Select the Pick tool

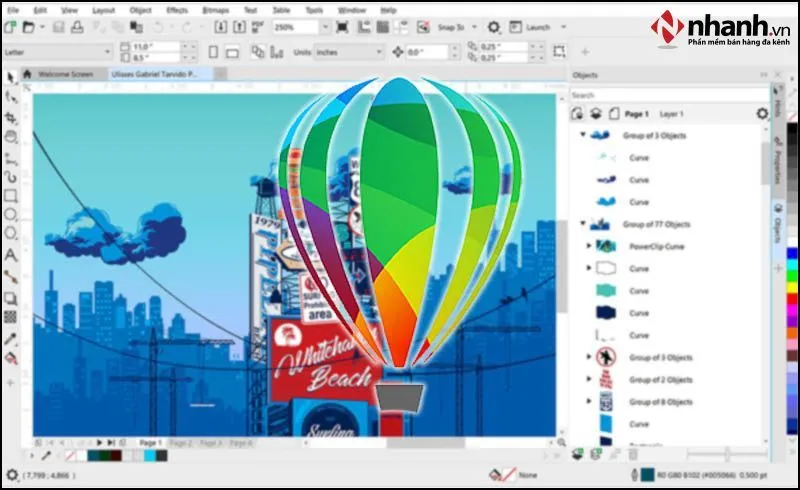[x=11, y=78]
